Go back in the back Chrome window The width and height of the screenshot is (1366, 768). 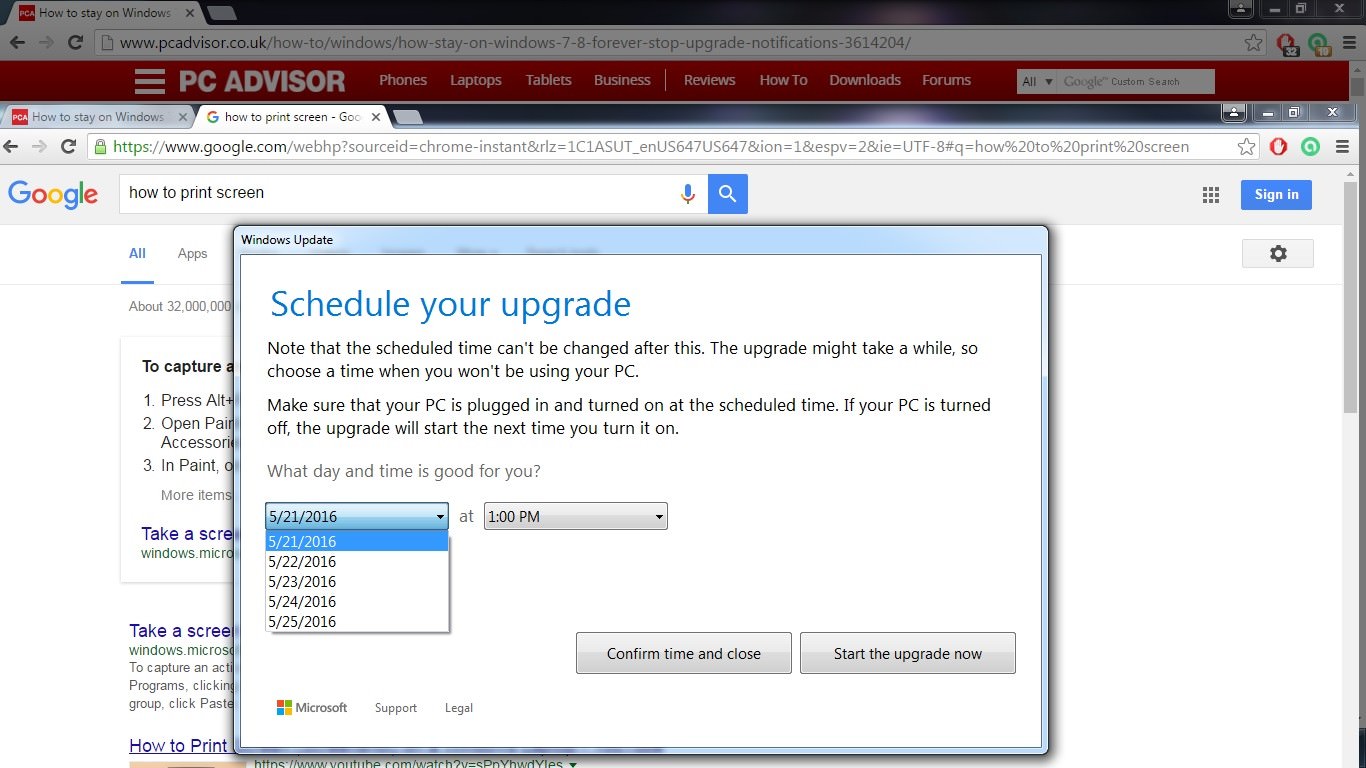point(17,42)
